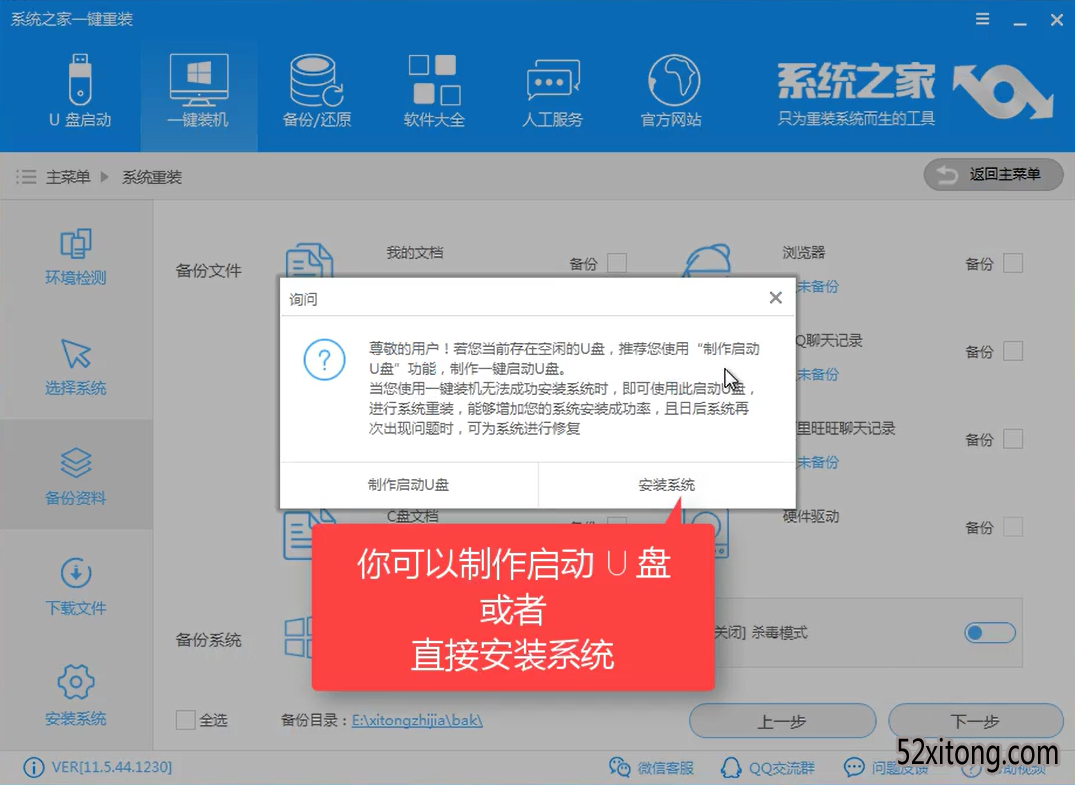Check 阿里旺旺聊天记录 backup checkbox
The width and height of the screenshot is (1075, 785).
[1013, 439]
